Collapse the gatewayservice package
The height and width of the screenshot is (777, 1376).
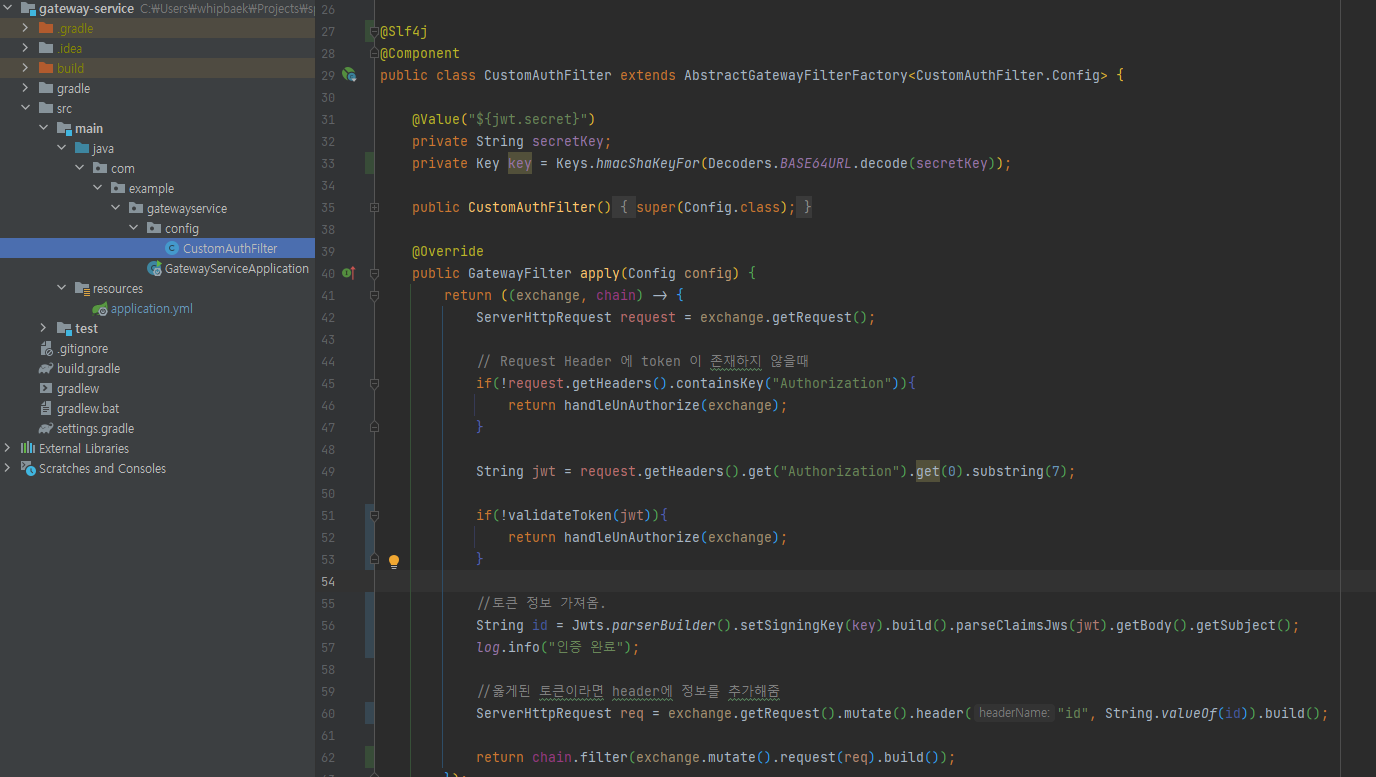(x=116, y=208)
